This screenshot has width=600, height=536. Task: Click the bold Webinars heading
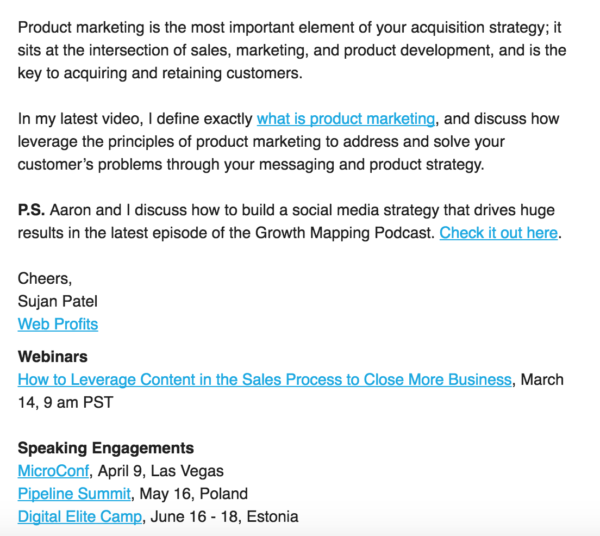click(x=52, y=357)
